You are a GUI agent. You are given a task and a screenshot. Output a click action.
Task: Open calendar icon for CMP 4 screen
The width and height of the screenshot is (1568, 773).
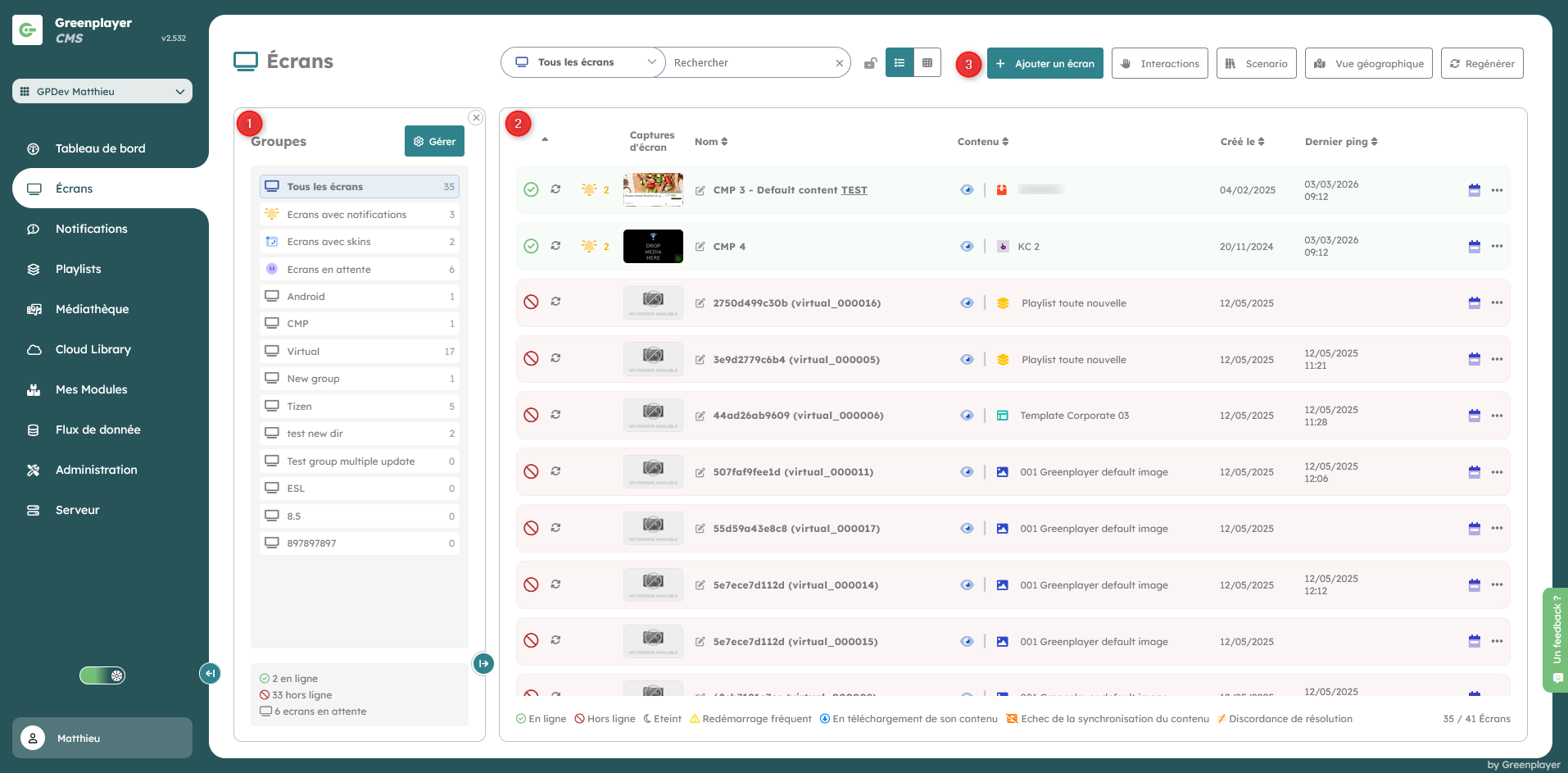pos(1474,247)
